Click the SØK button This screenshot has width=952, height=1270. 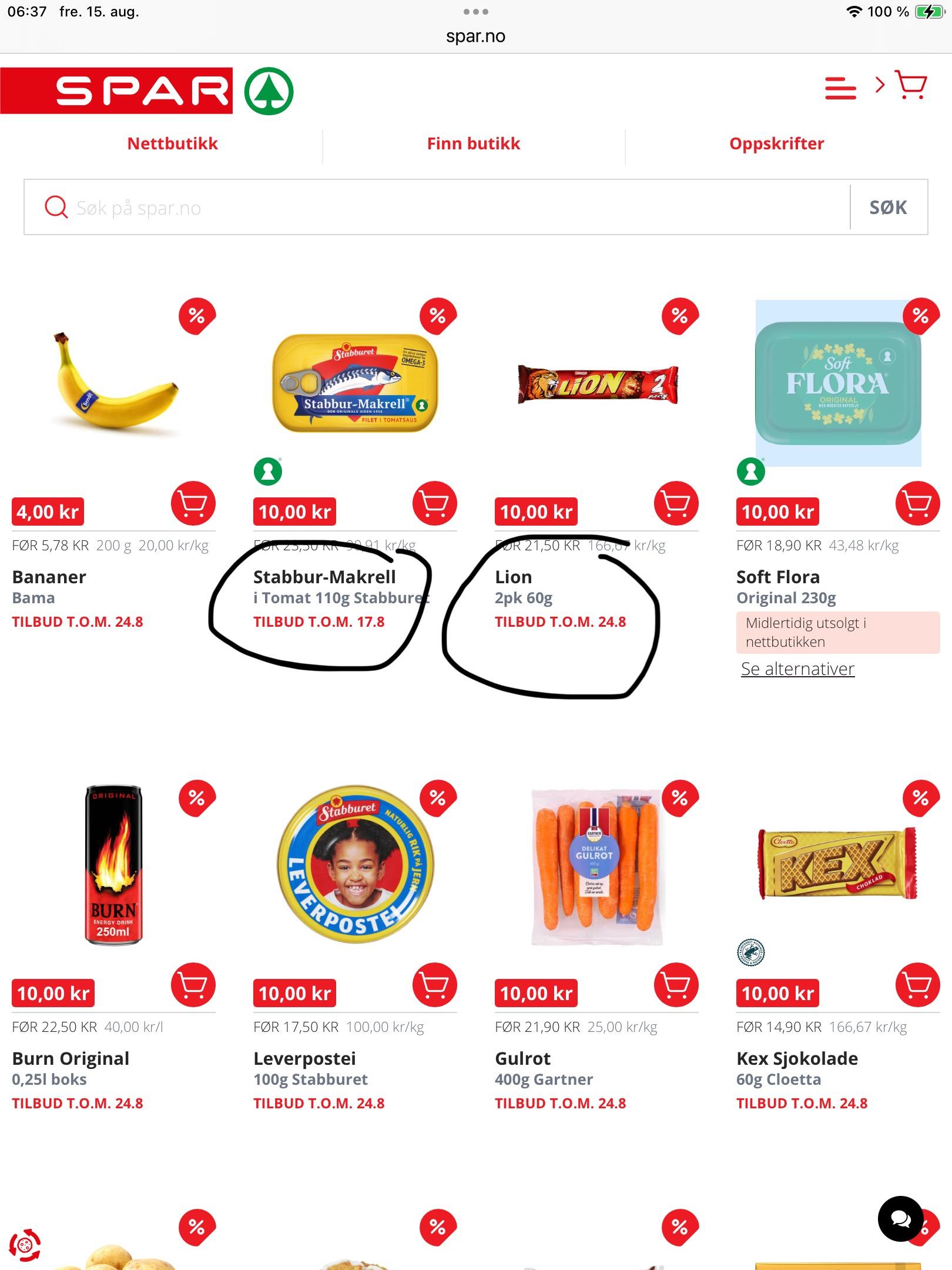[x=889, y=207]
